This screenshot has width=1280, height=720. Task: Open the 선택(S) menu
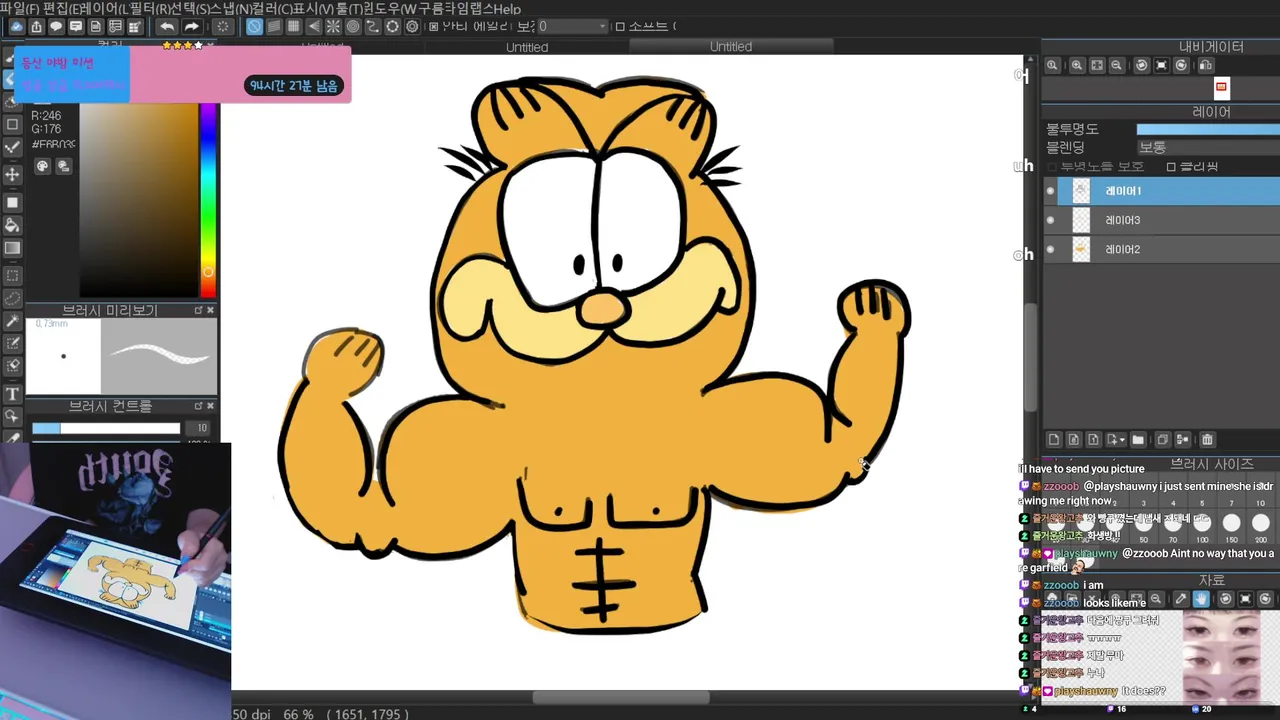pyautogui.click(x=191, y=9)
